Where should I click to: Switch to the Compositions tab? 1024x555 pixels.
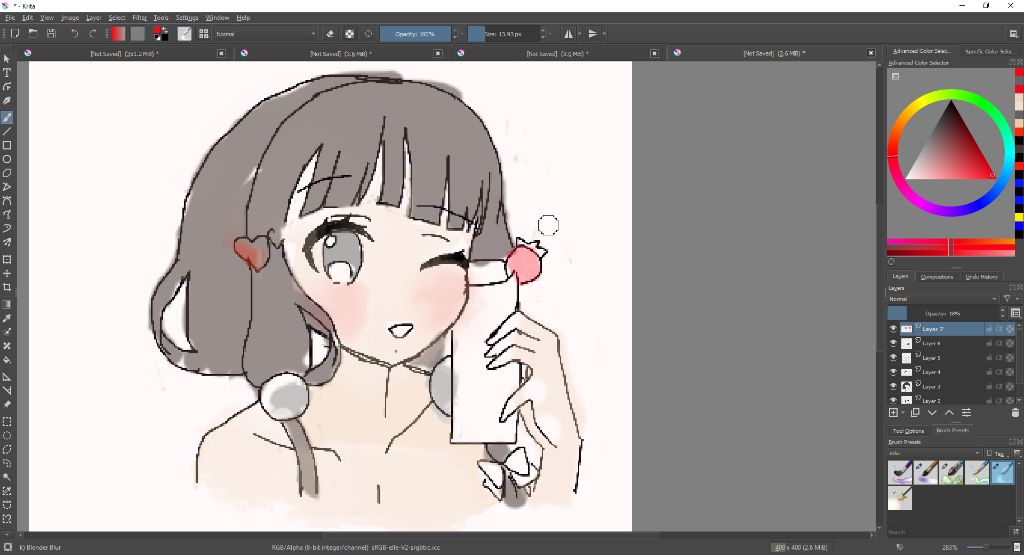tap(936, 277)
